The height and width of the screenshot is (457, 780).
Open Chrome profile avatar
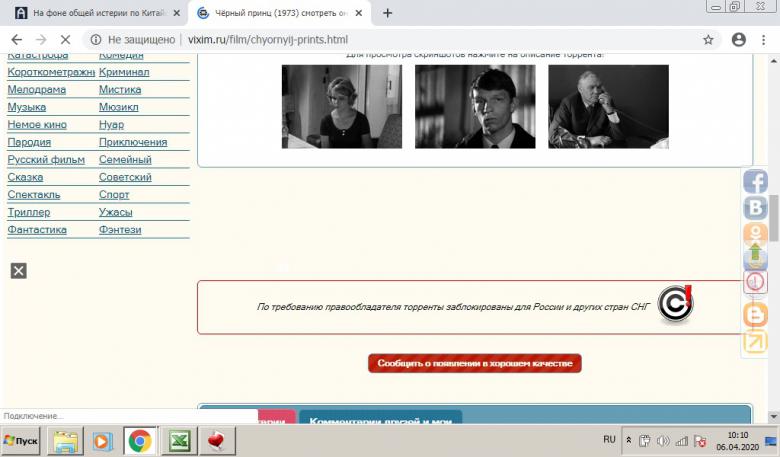click(739, 40)
